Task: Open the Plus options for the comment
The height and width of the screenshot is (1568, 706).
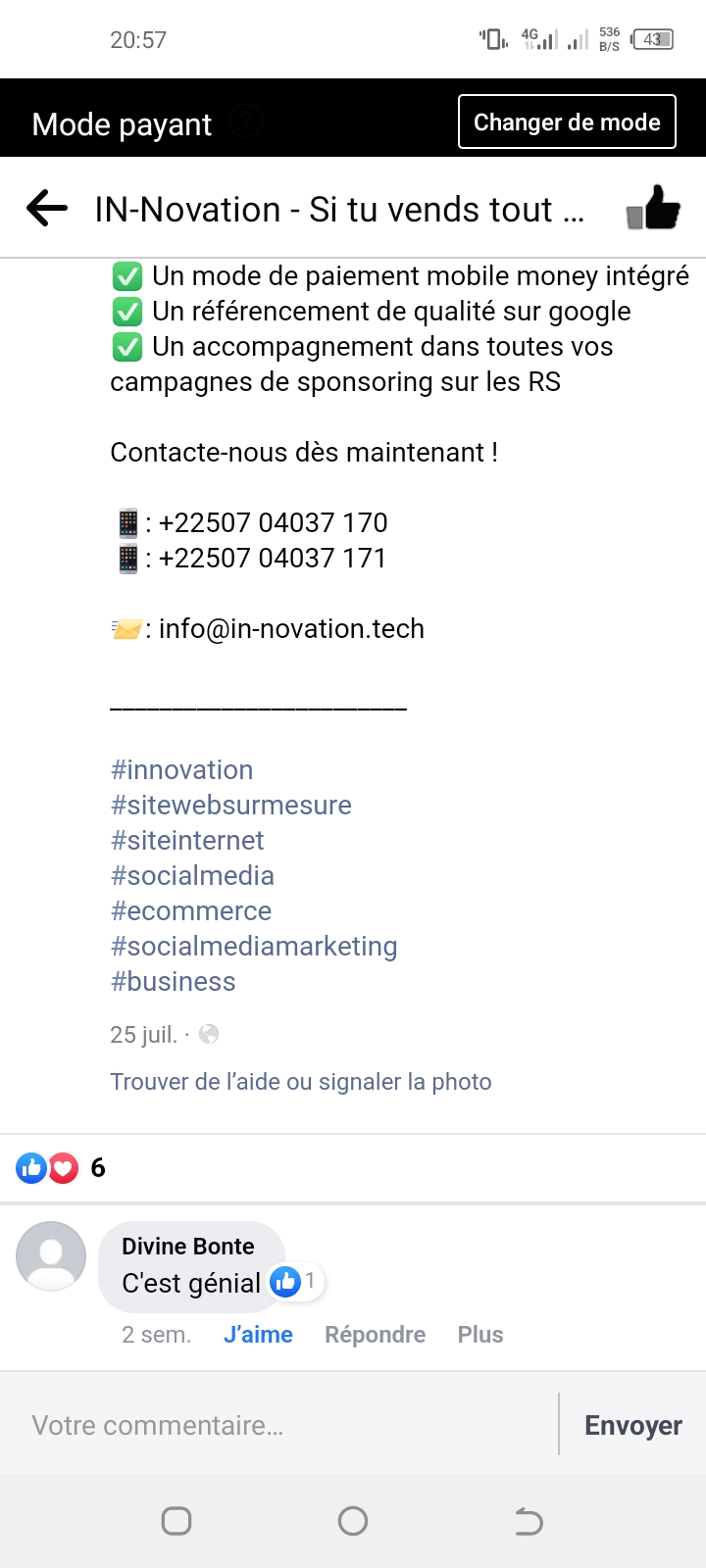Action: pos(480,1335)
